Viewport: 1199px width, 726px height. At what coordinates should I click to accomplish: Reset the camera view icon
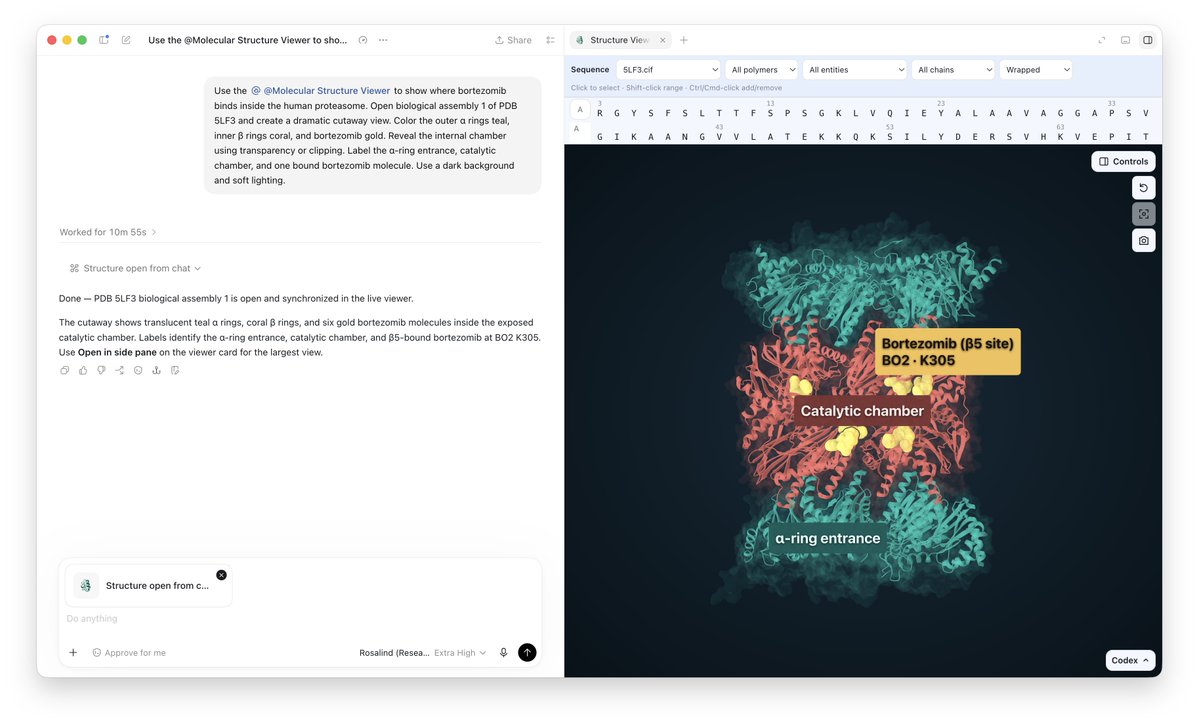pos(1143,187)
